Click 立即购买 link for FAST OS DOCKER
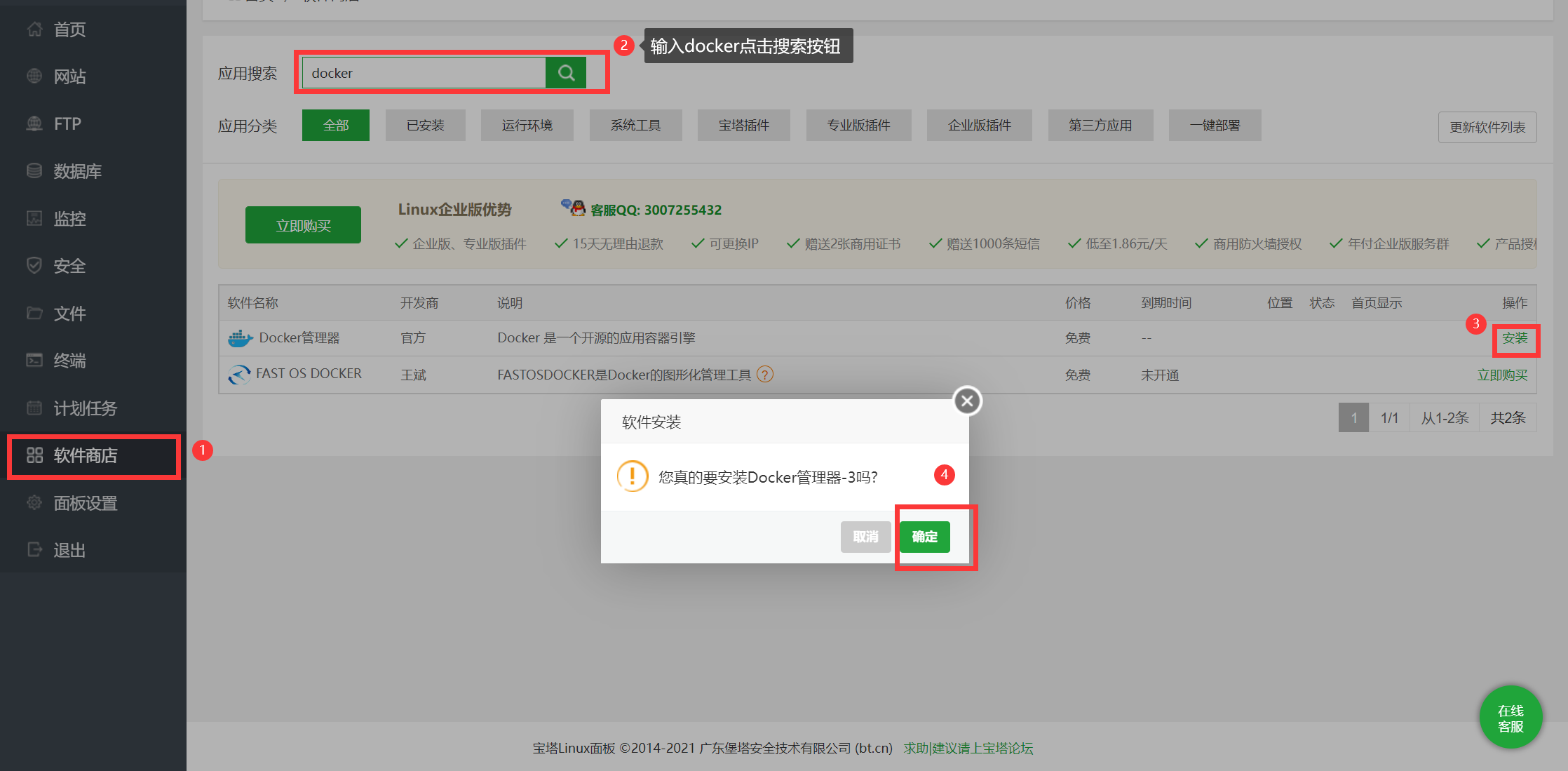 (x=1502, y=375)
